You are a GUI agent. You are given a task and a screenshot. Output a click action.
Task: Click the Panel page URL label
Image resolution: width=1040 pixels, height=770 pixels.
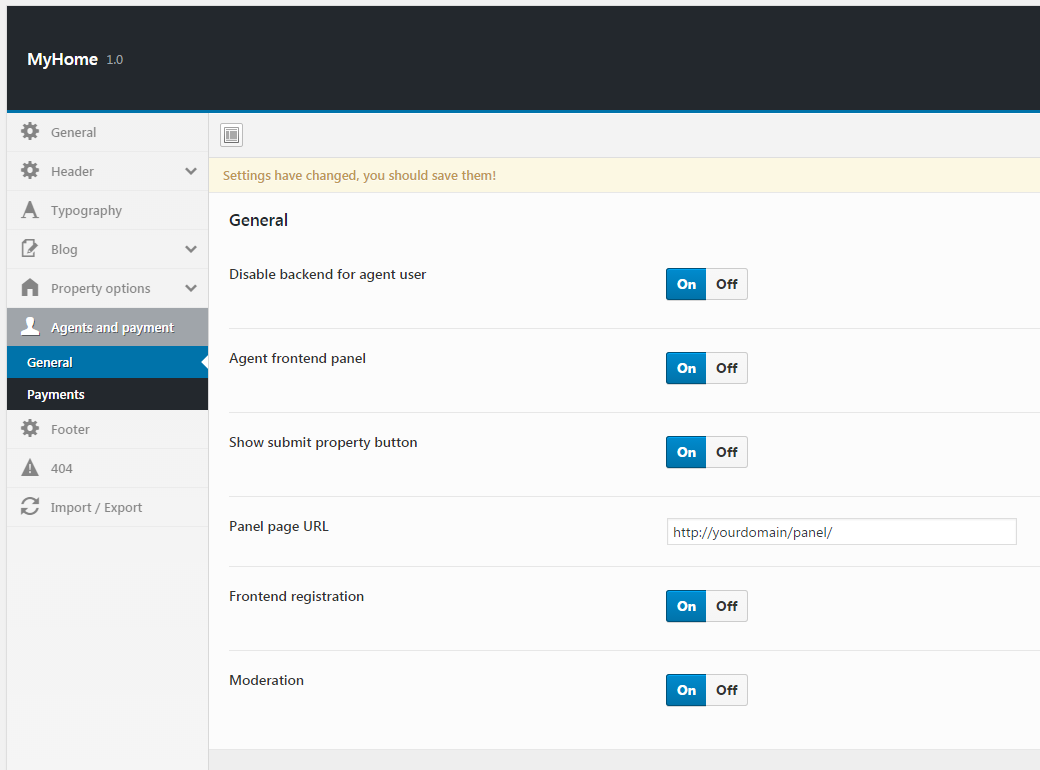tap(279, 527)
